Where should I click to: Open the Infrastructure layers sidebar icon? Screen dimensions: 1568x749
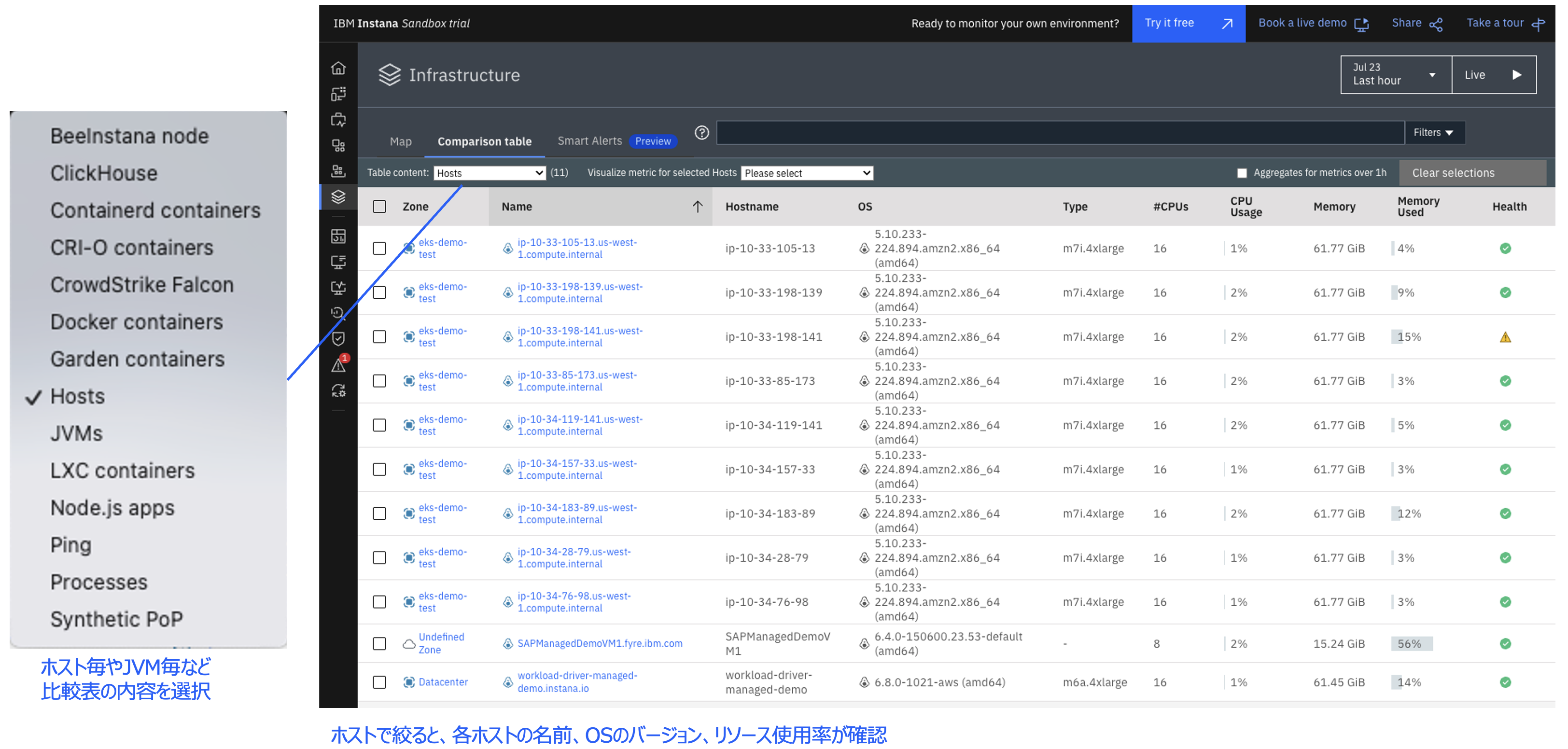coord(338,196)
